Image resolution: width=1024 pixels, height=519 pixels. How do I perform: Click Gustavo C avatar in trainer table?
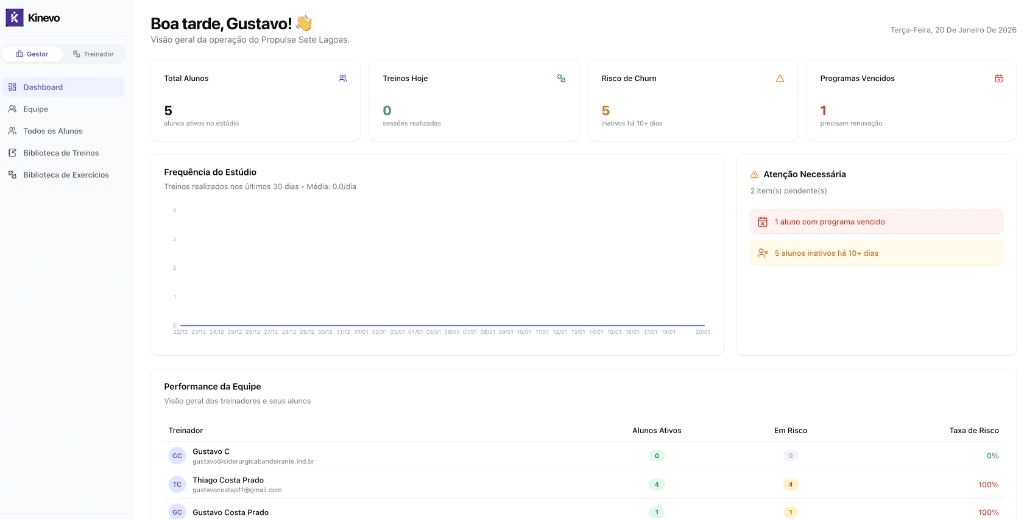(x=177, y=456)
